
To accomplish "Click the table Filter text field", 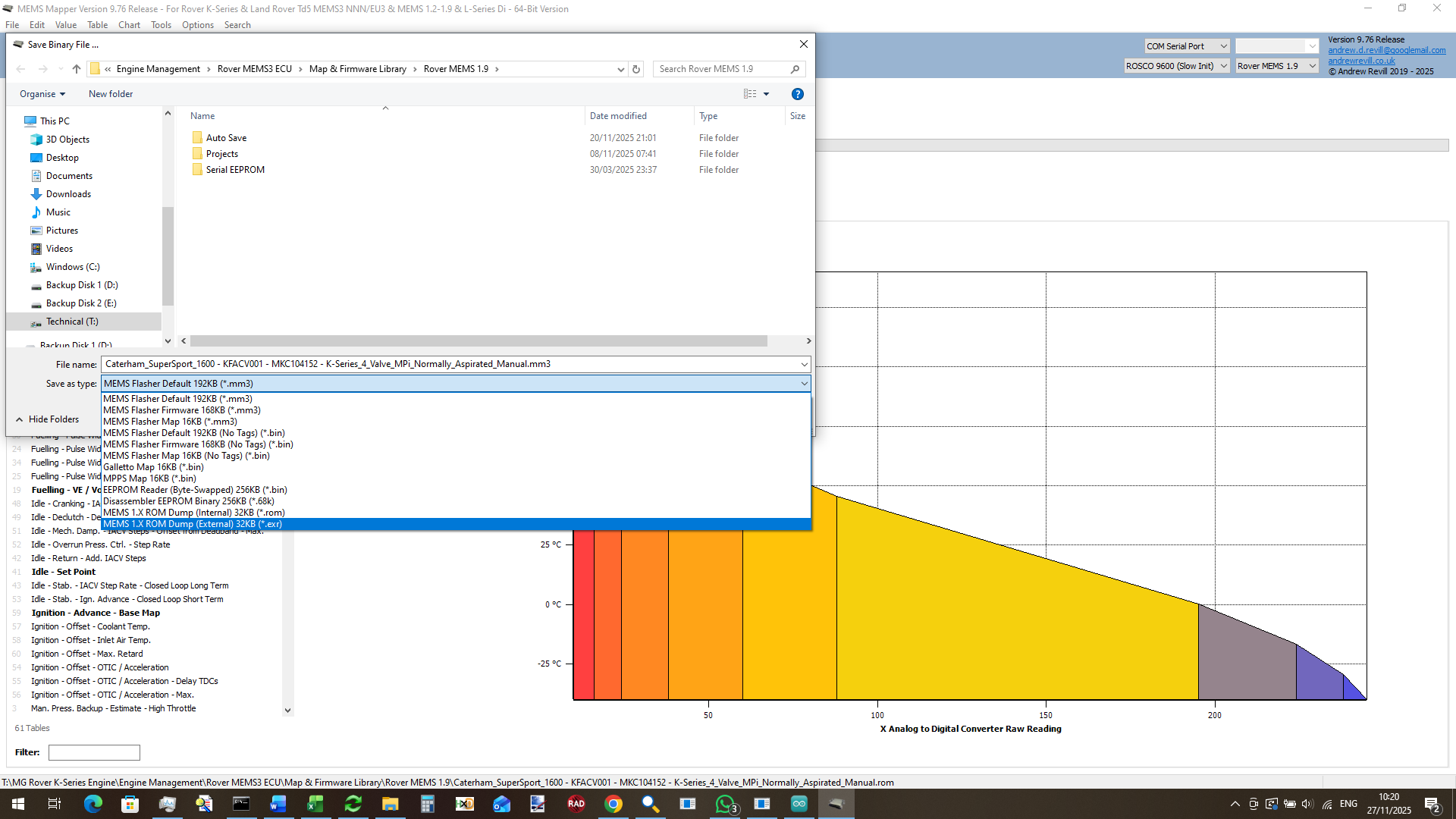I will tap(94, 752).
